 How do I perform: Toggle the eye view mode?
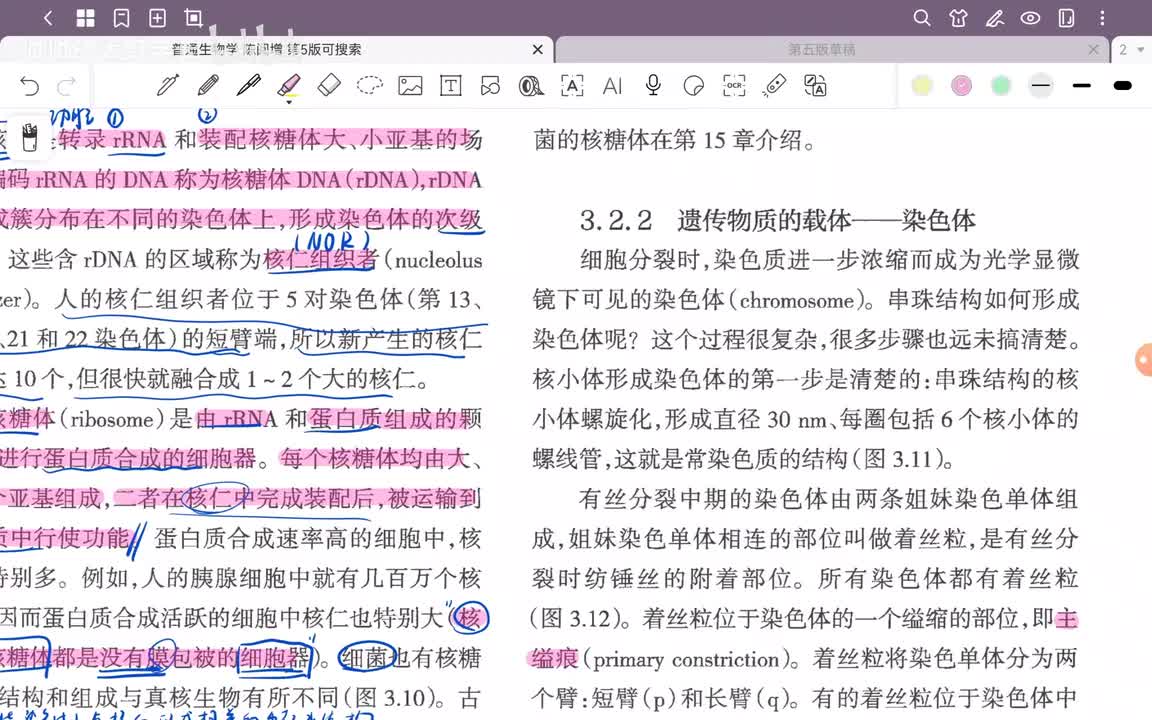(1030, 18)
